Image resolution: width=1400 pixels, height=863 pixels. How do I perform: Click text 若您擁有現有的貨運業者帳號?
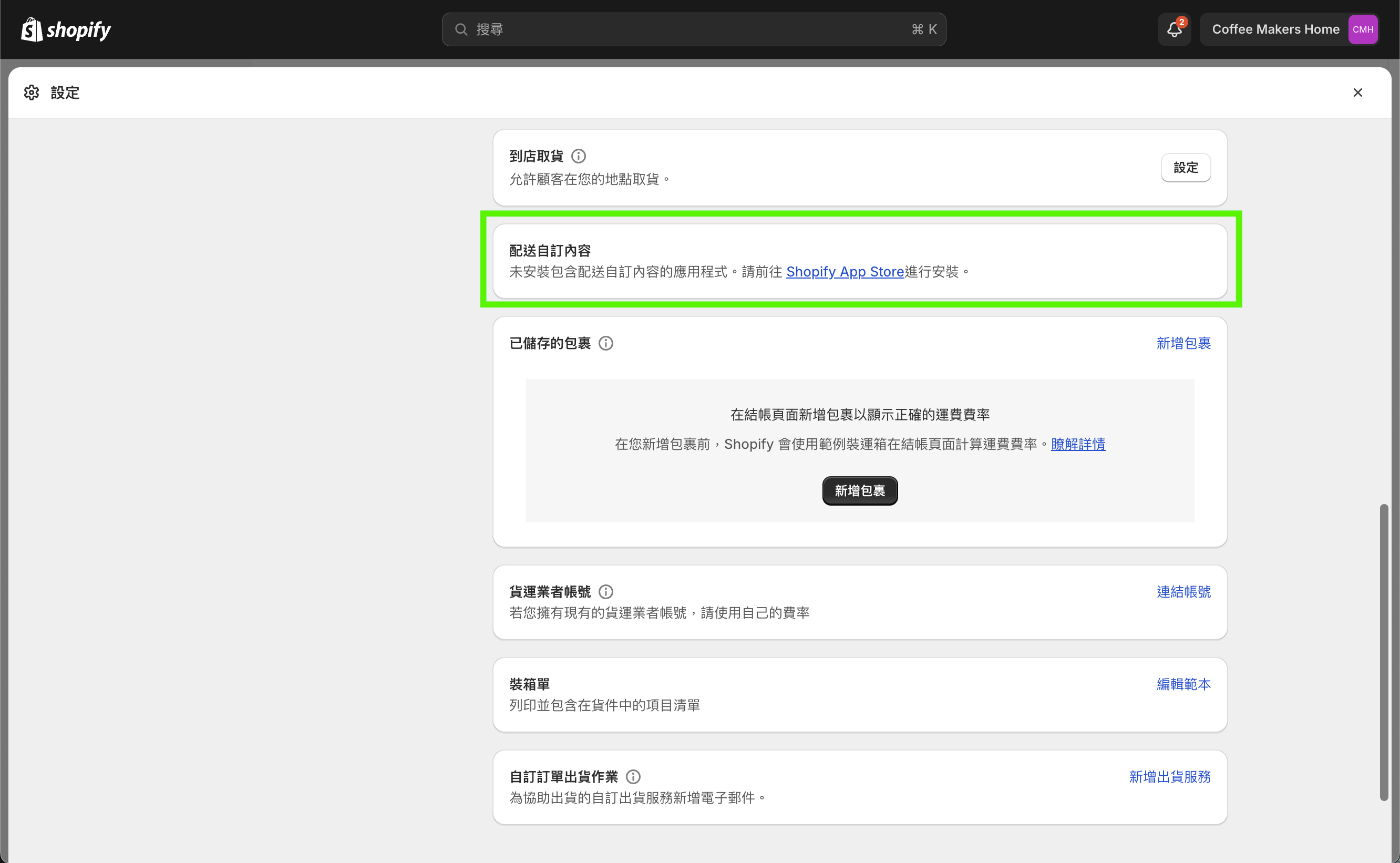tap(598, 613)
